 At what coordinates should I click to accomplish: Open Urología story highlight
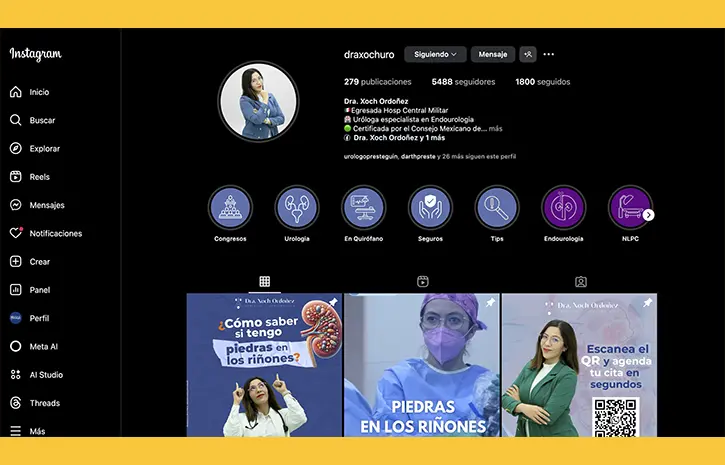coord(297,208)
